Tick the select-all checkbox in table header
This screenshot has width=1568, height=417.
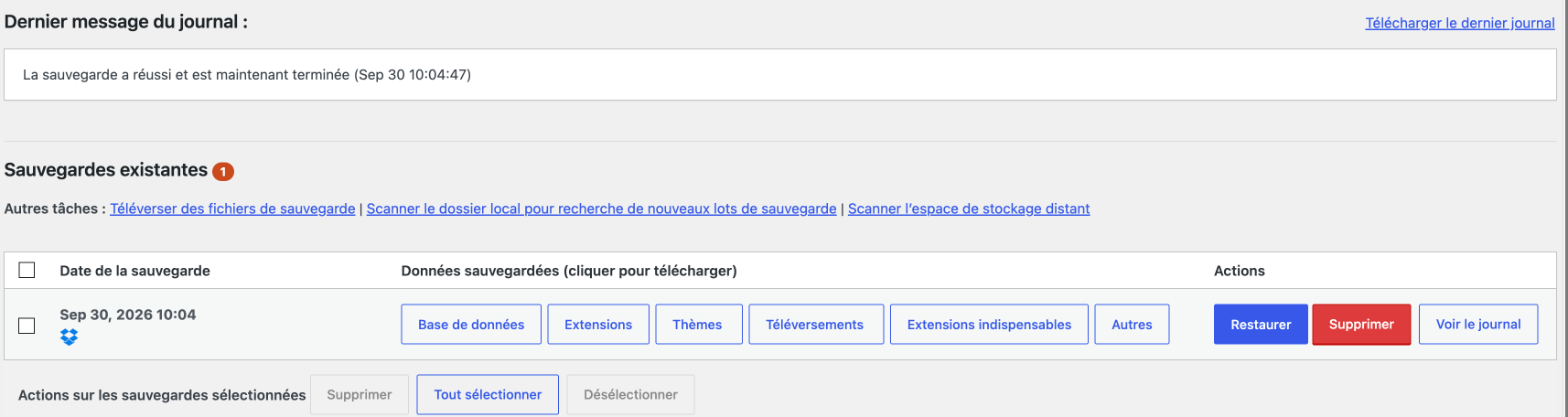(x=27, y=270)
